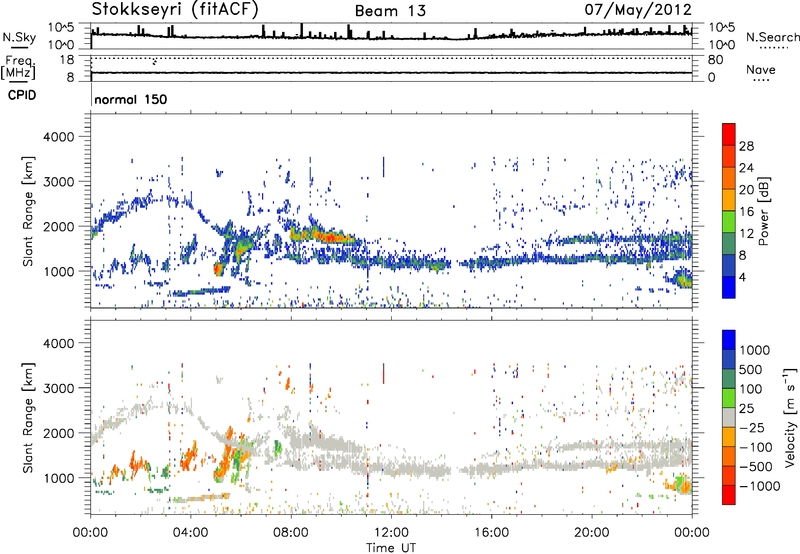
Task: Select the 'N.Search' legend label
Action: (772, 37)
